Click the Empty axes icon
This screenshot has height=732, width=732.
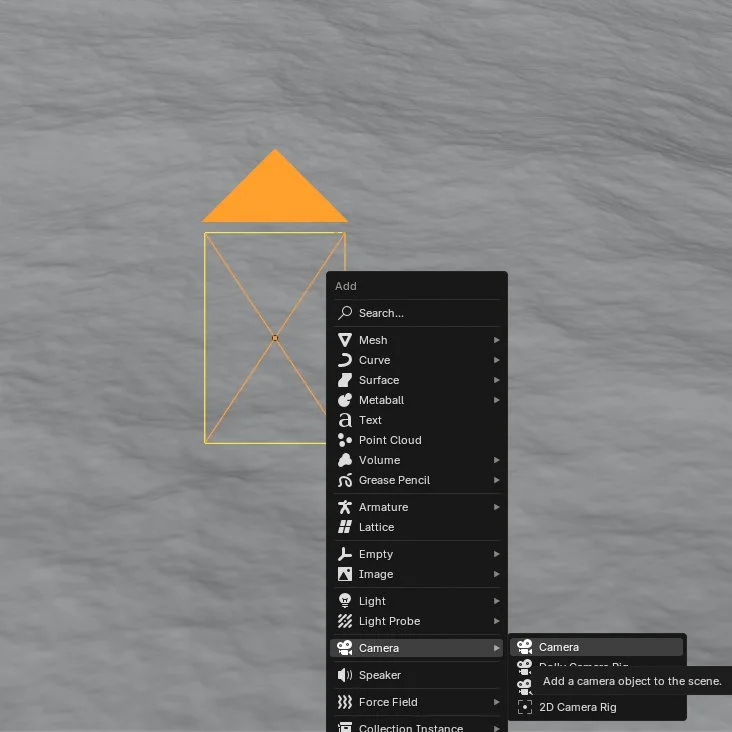[345, 554]
